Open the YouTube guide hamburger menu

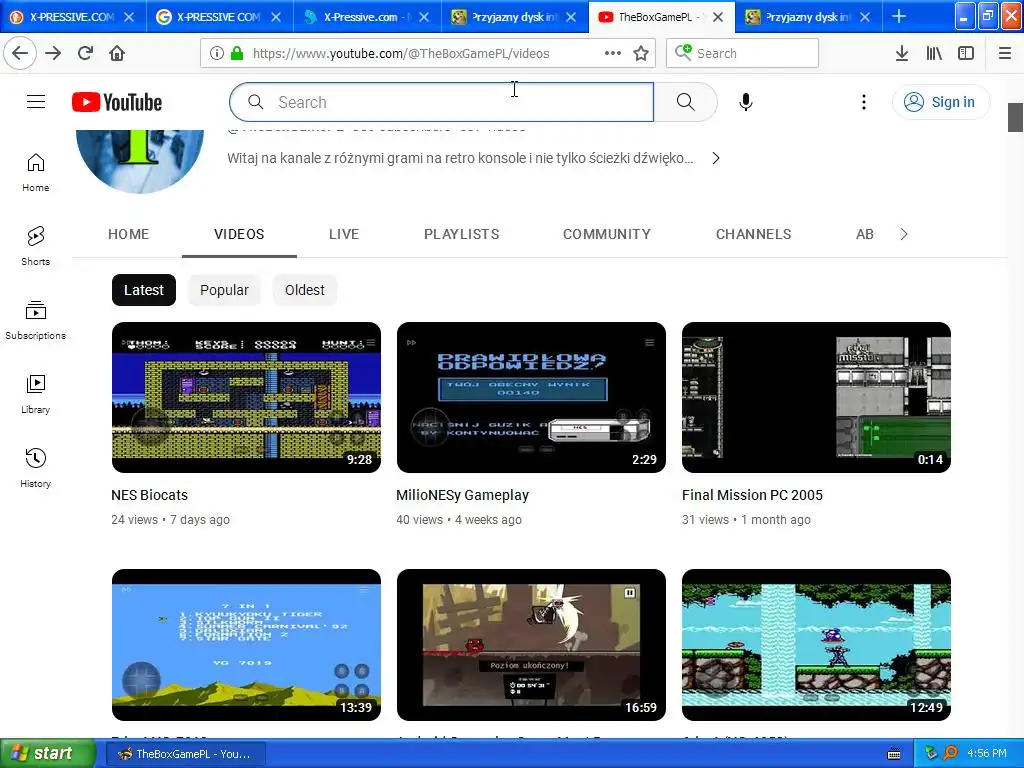36,102
